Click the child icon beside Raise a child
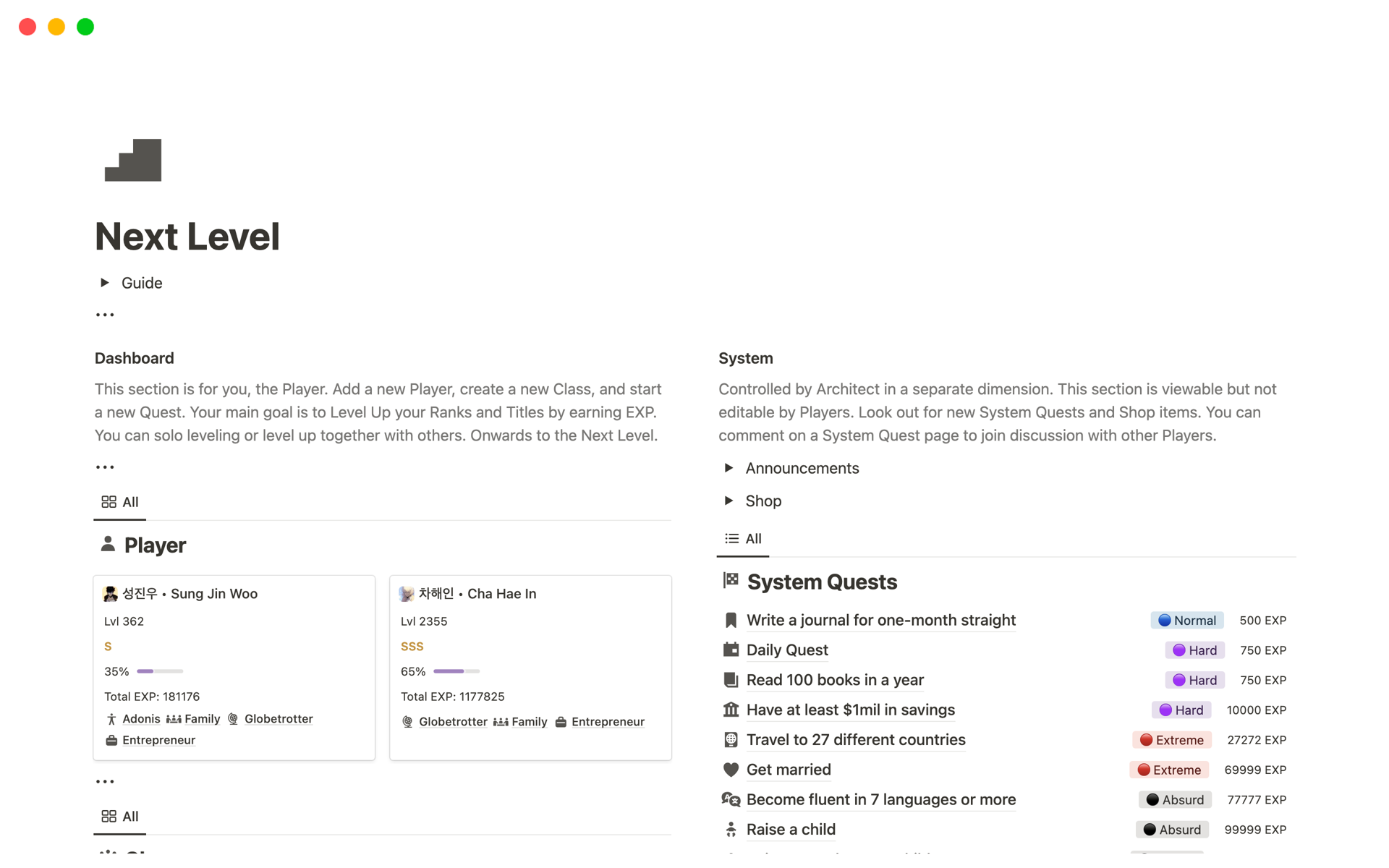 pyautogui.click(x=731, y=830)
